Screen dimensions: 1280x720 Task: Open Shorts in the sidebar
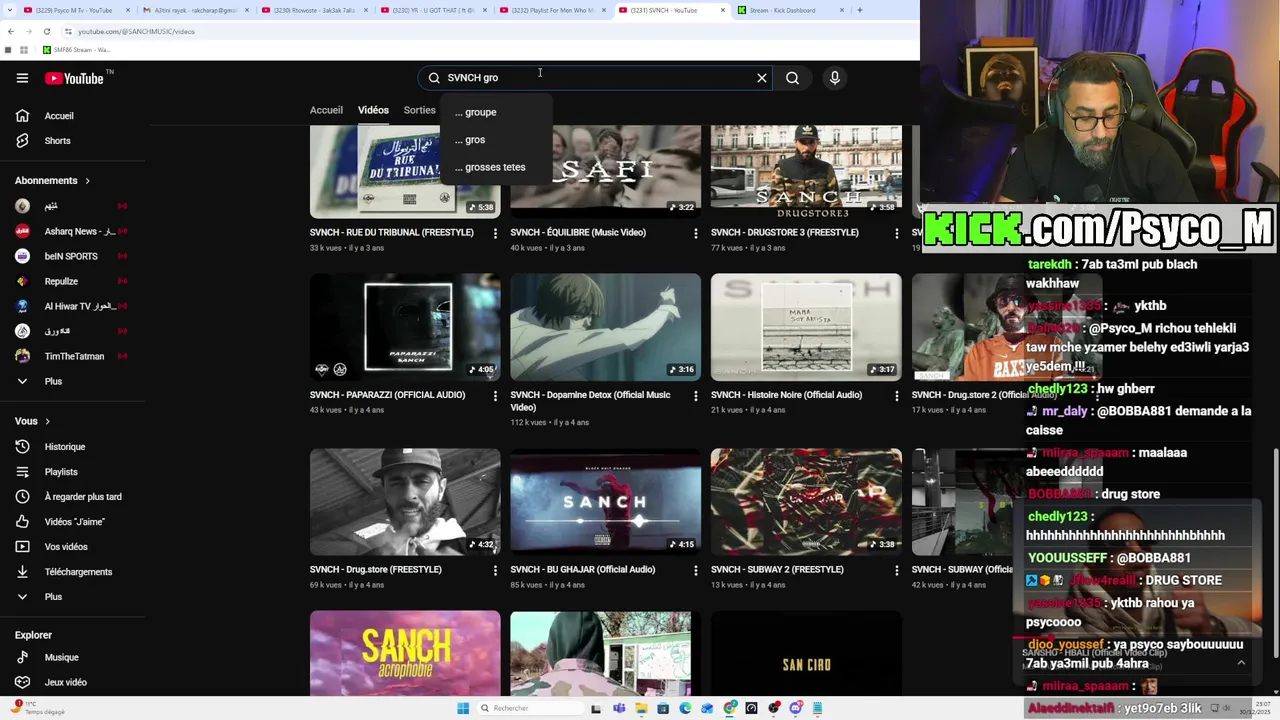click(x=57, y=141)
